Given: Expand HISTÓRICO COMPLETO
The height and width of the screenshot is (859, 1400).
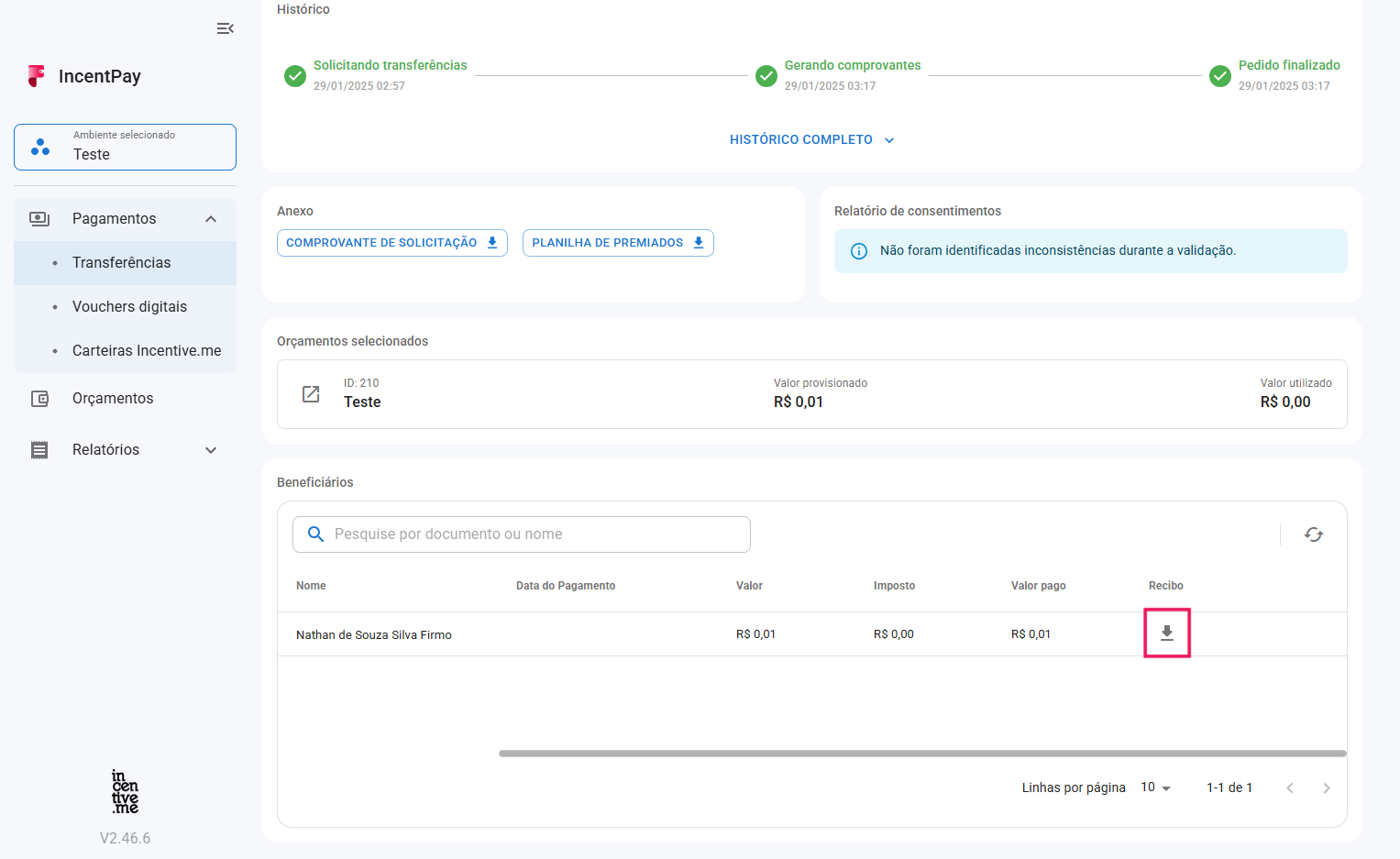Looking at the screenshot, I should tap(811, 139).
